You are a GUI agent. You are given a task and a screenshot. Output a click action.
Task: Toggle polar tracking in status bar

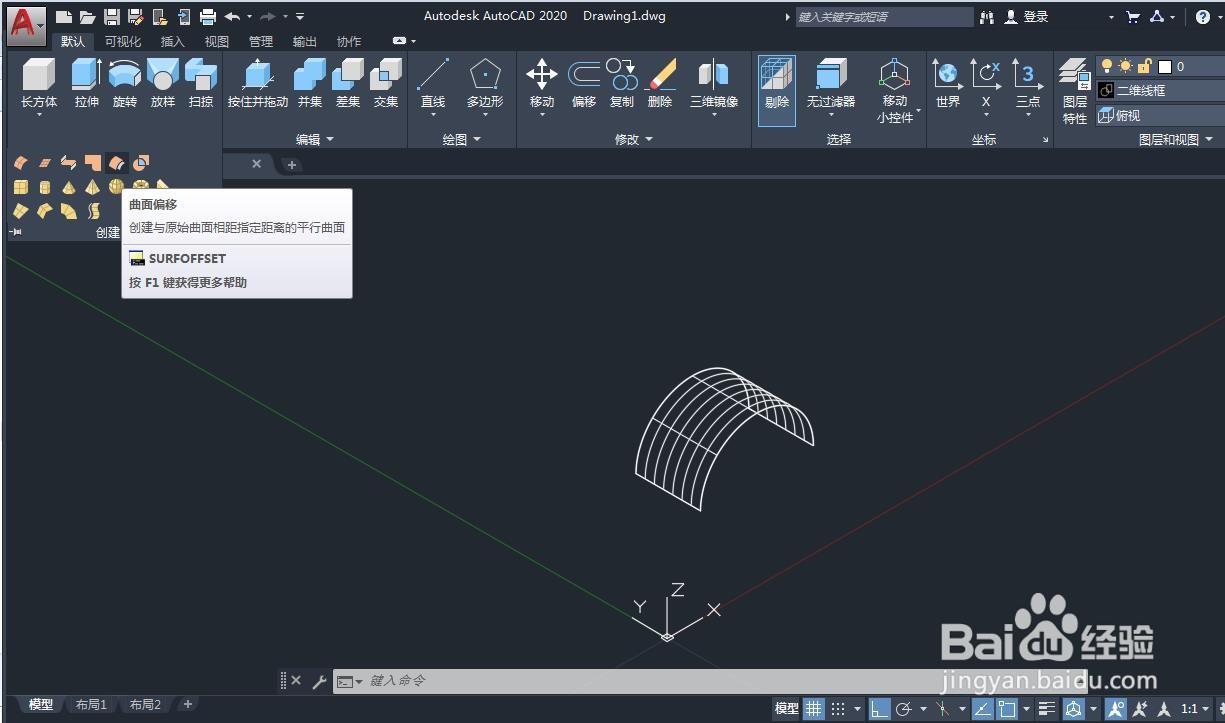click(904, 709)
